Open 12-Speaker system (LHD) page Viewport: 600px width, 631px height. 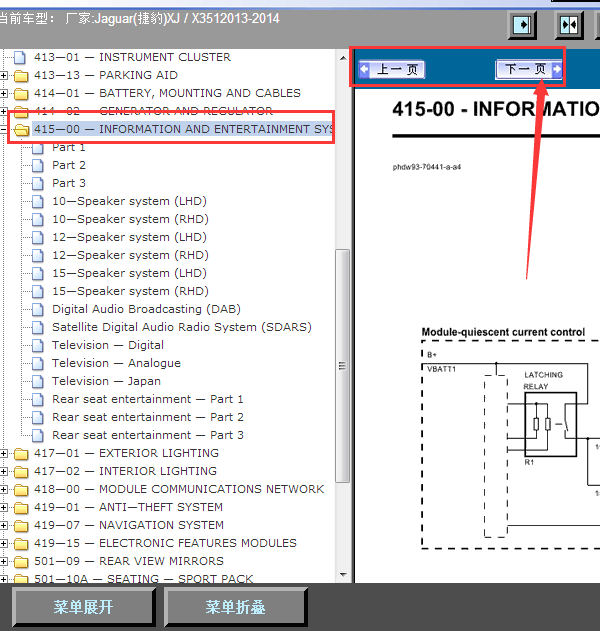coord(129,237)
